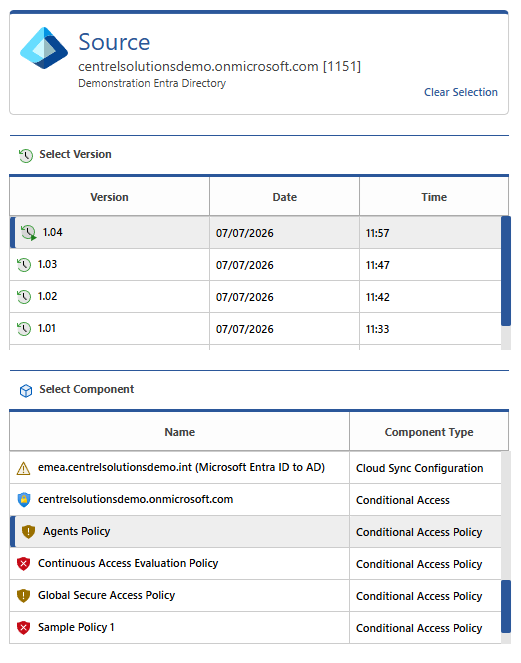
Task: Select Global Secure Access Policy
Action: [x=255, y=595]
